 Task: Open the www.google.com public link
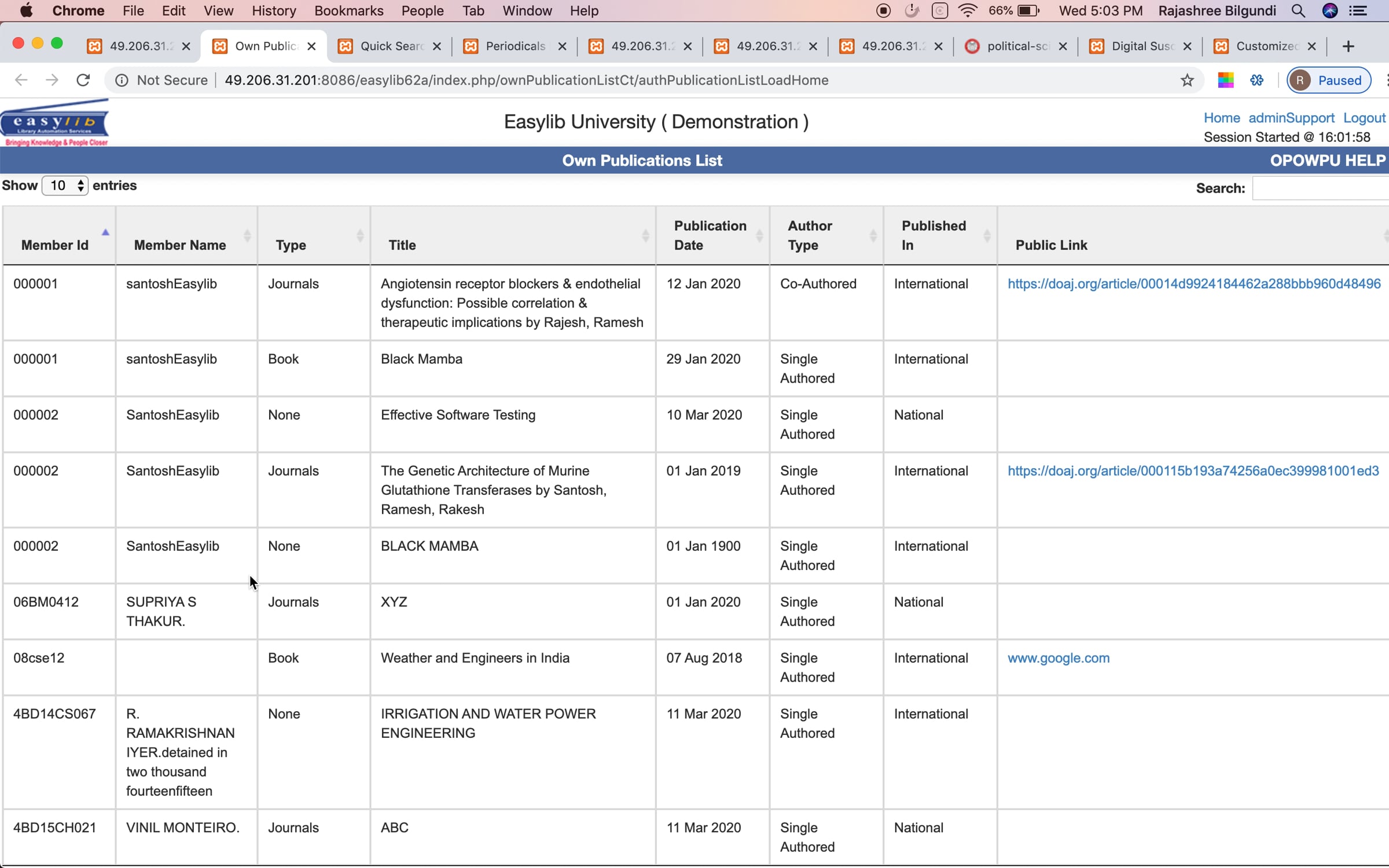click(1059, 658)
